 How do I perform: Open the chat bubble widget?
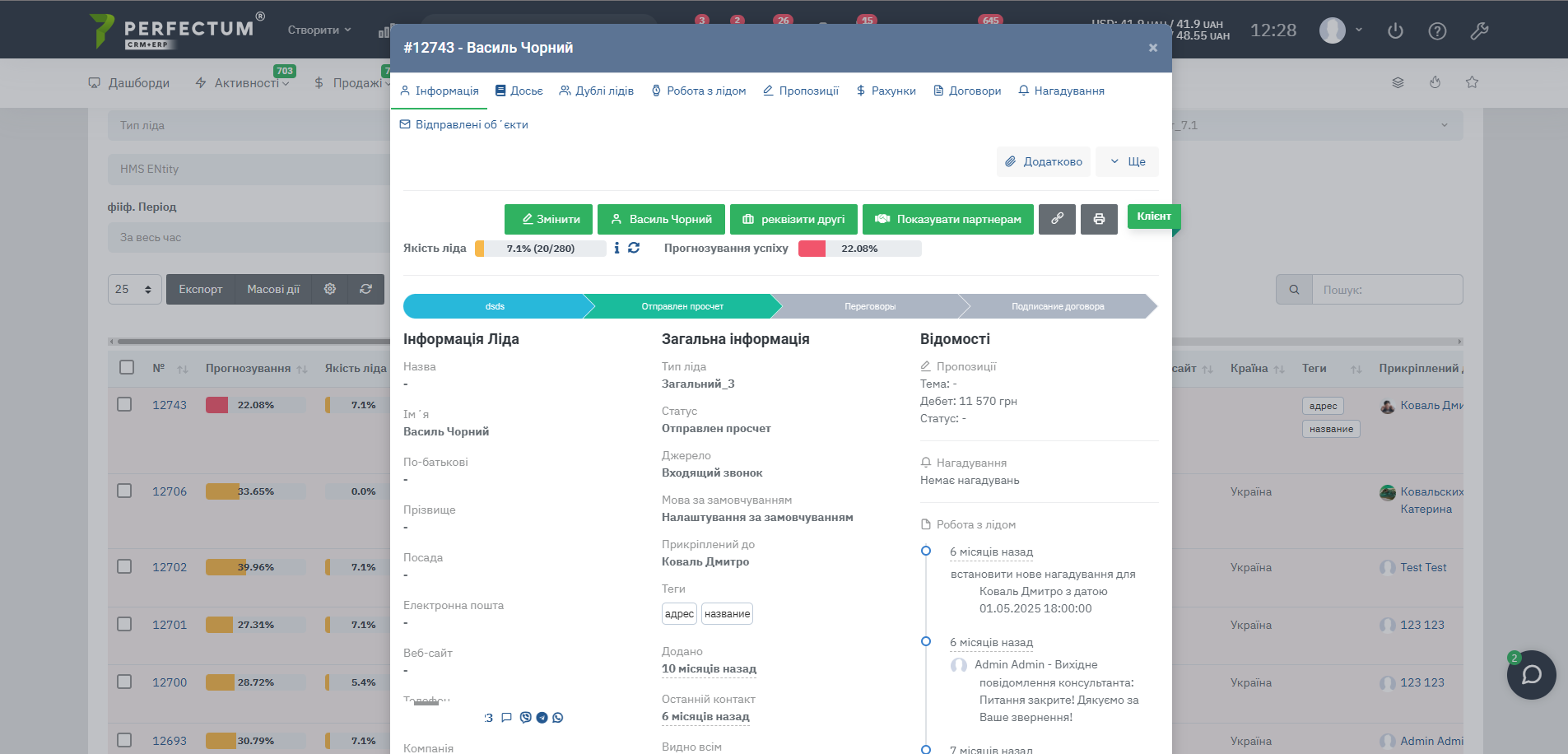coord(1531,675)
